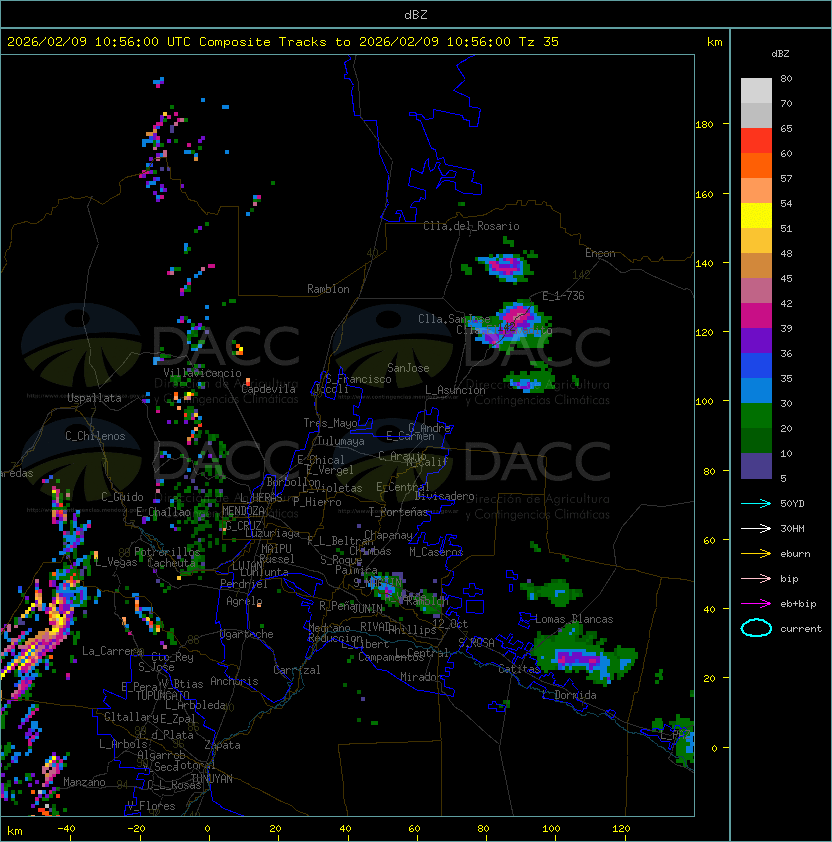Click the cyan 'current' ellipse icon
832x842 pixels.
[x=756, y=628]
